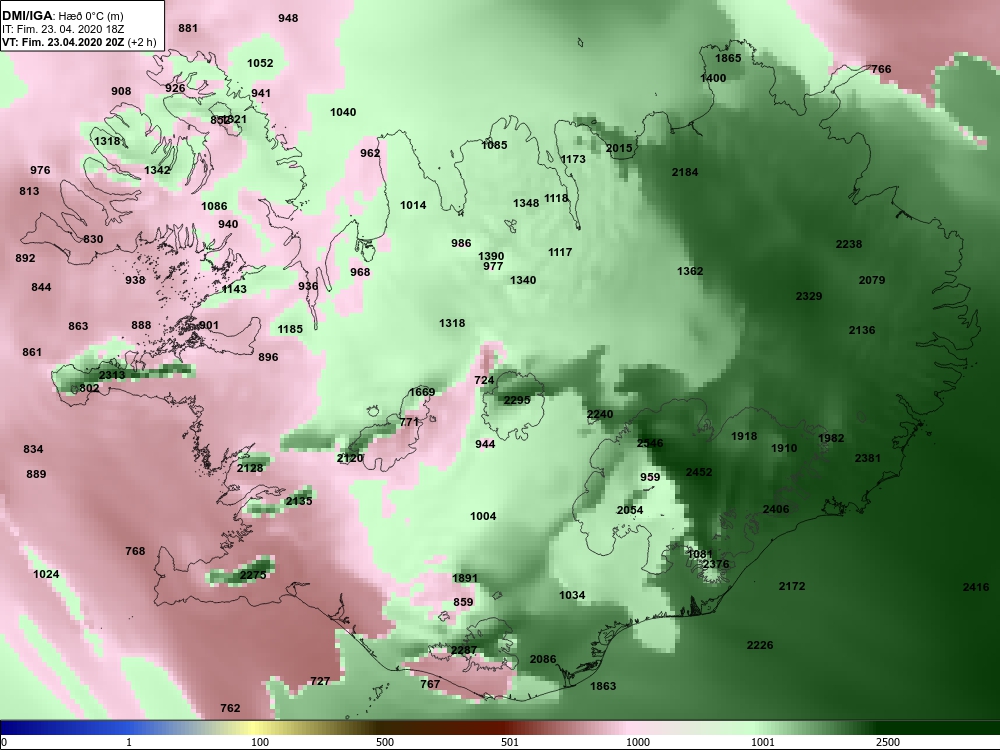Click the legend label '501'
Screen dimensions: 1000x750
coord(510,742)
